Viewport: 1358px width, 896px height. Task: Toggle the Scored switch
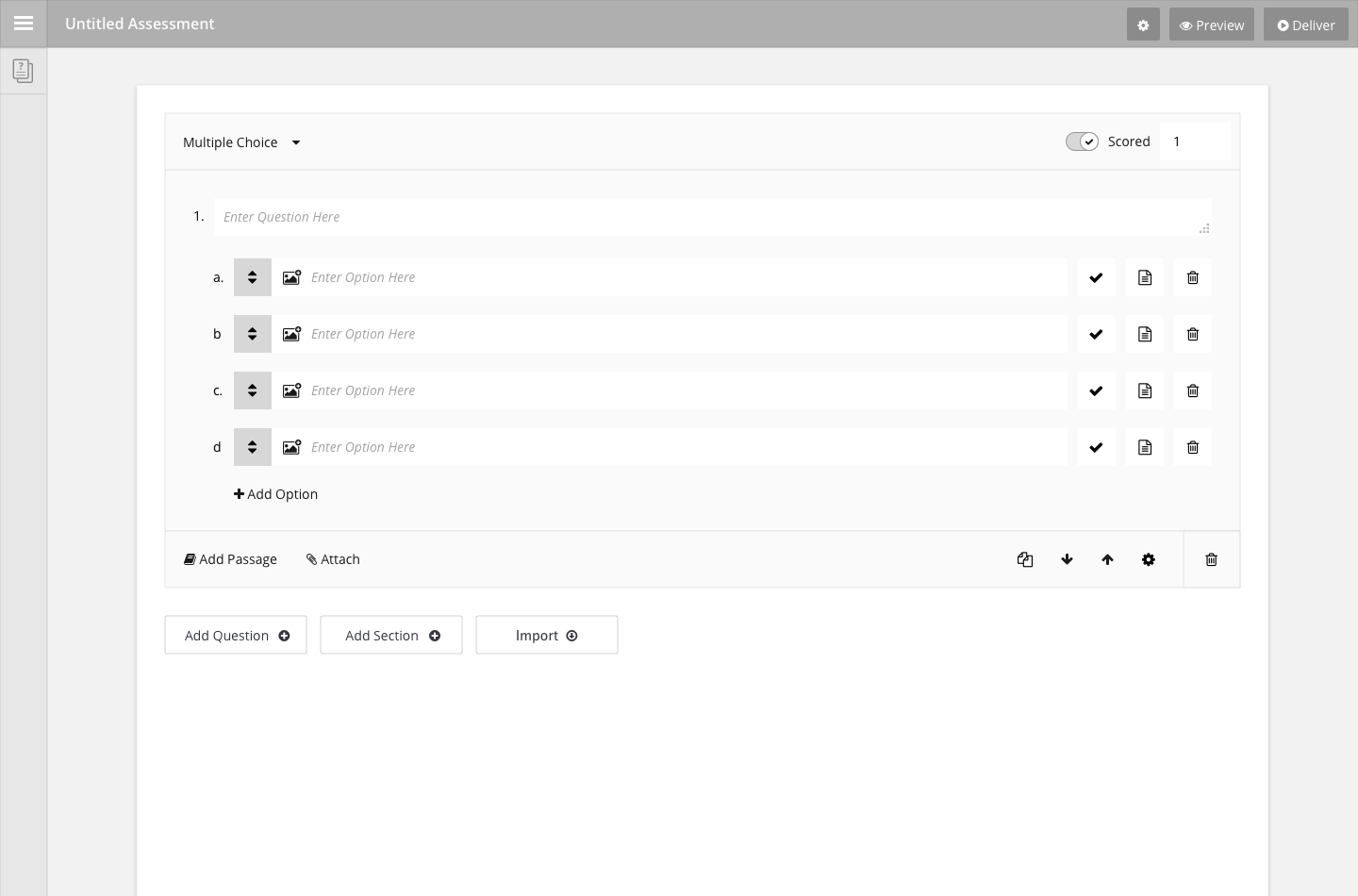[x=1082, y=141]
